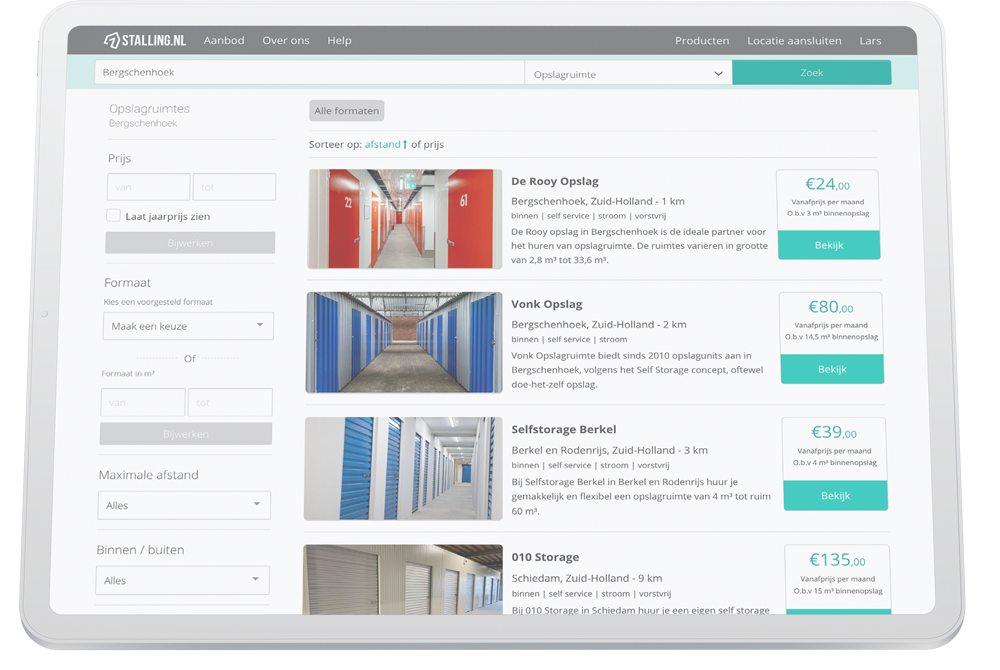Focus the Formaat in m³ 'tot' field
The height and width of the screenshot is (670, 1000).
(230, 402)
